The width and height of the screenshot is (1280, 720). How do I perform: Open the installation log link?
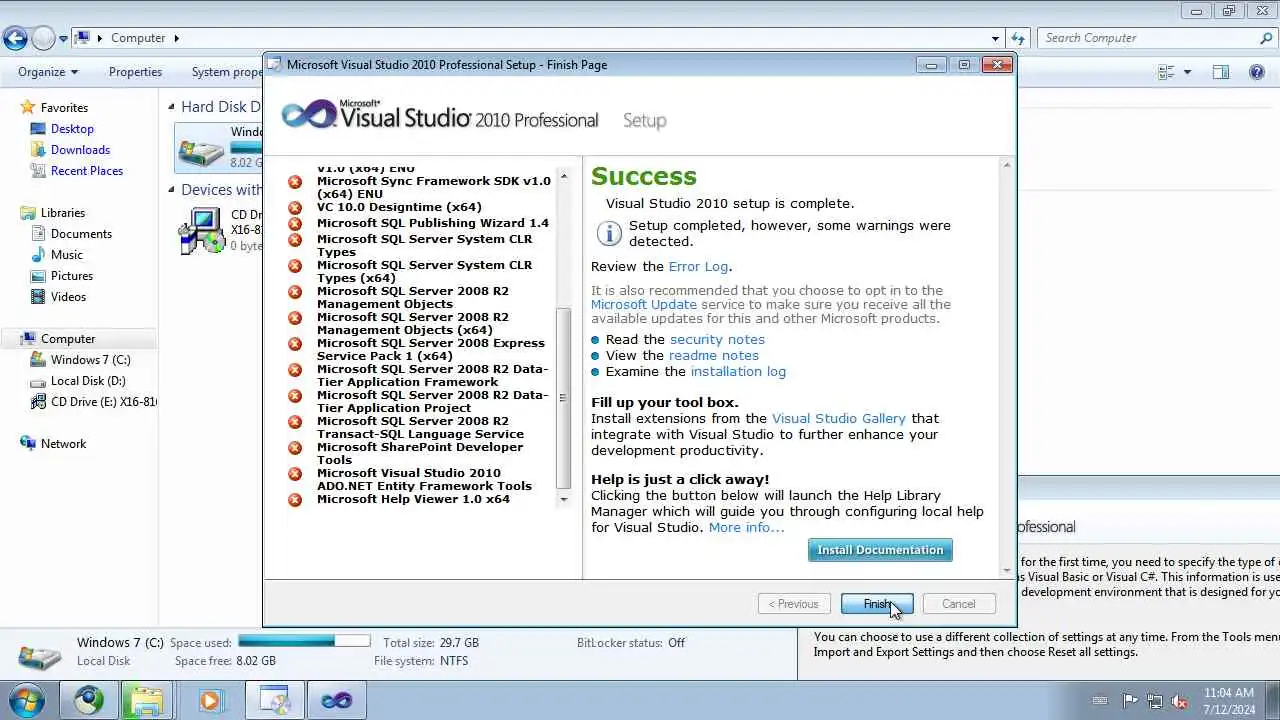click(738, 371)
